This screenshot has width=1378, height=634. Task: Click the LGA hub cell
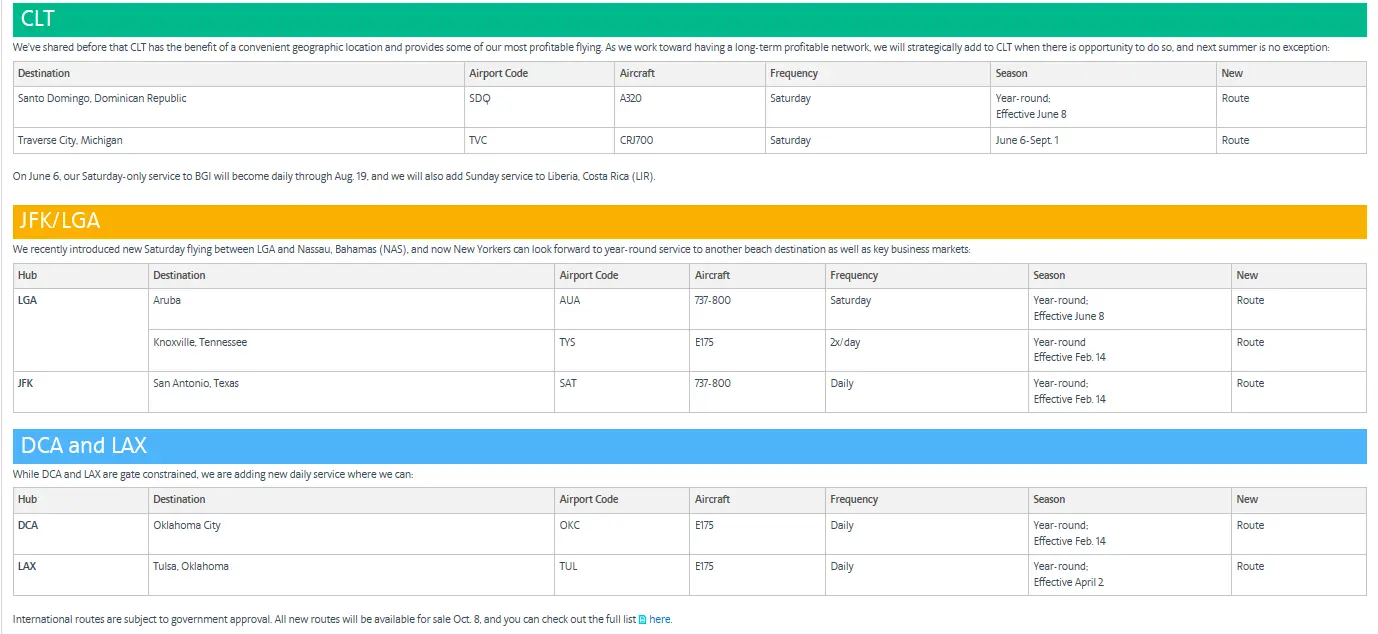pyautogui.click(x=27, y=301)
